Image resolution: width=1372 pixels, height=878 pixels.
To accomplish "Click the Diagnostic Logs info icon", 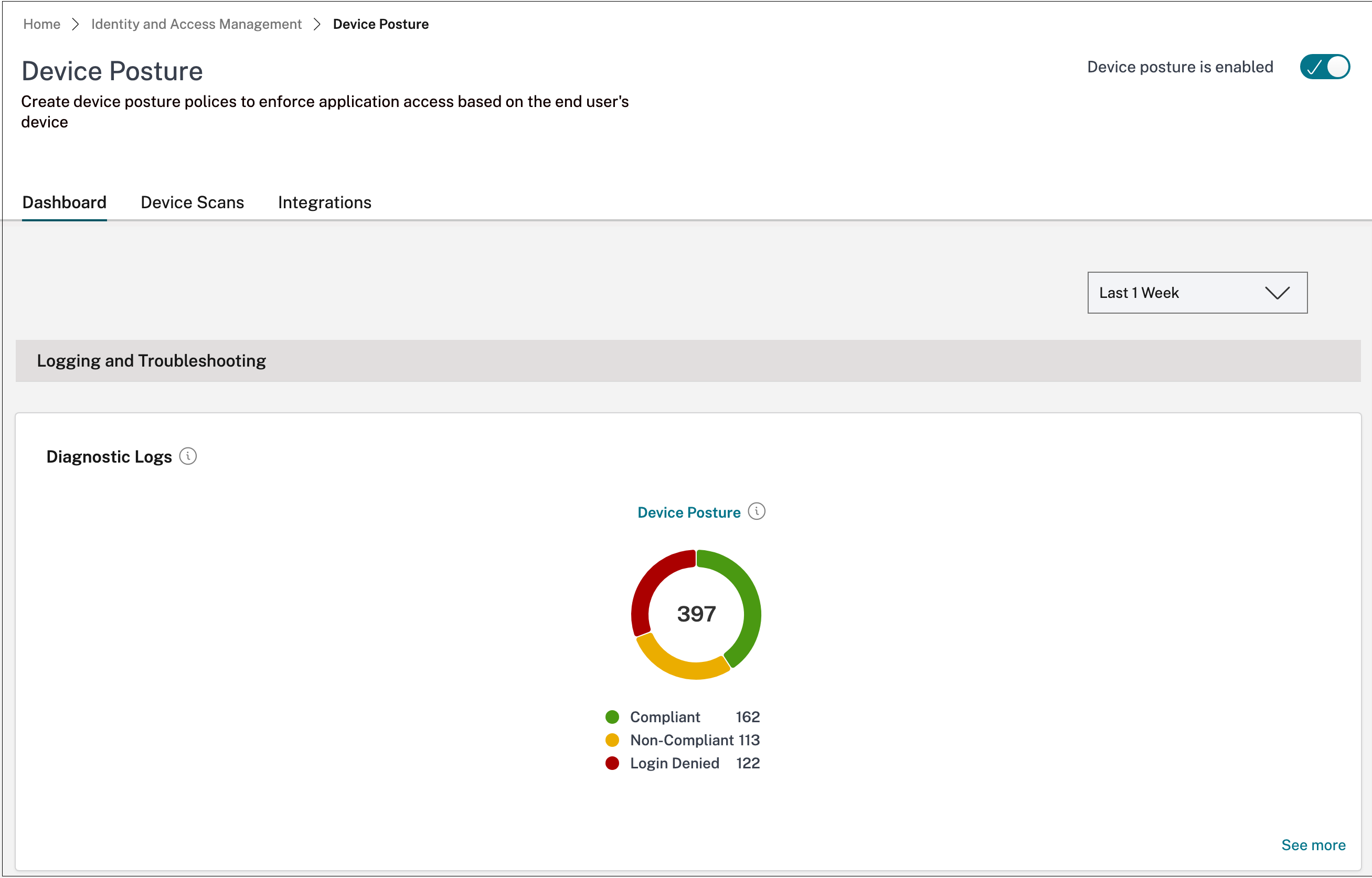I will pos(188,456).
